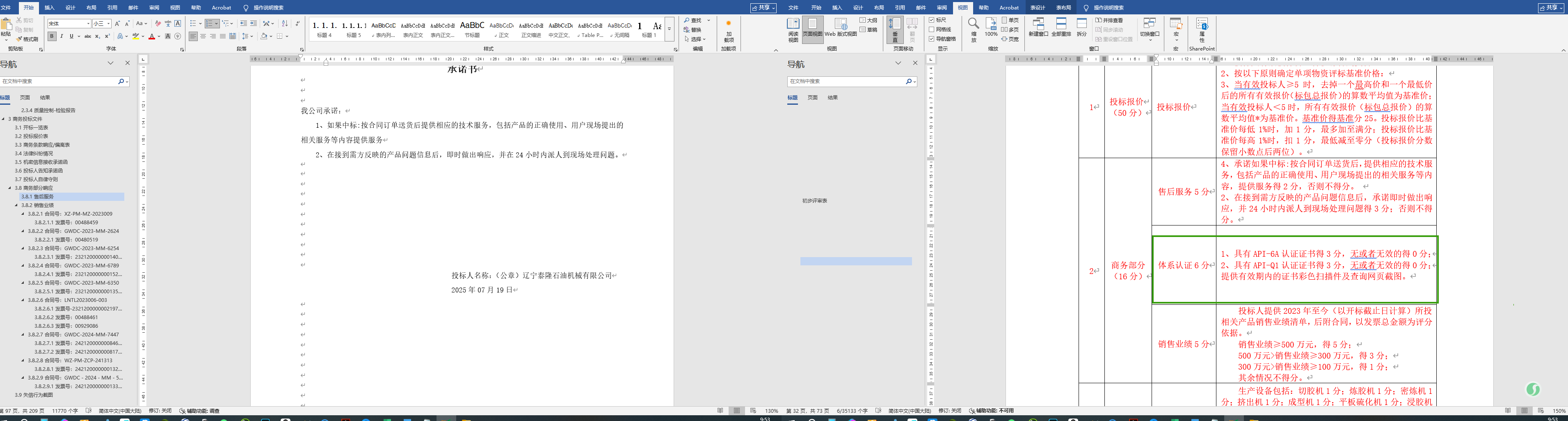
Task: Open the 加载项 add-ins button
Action: pos(729,32)
